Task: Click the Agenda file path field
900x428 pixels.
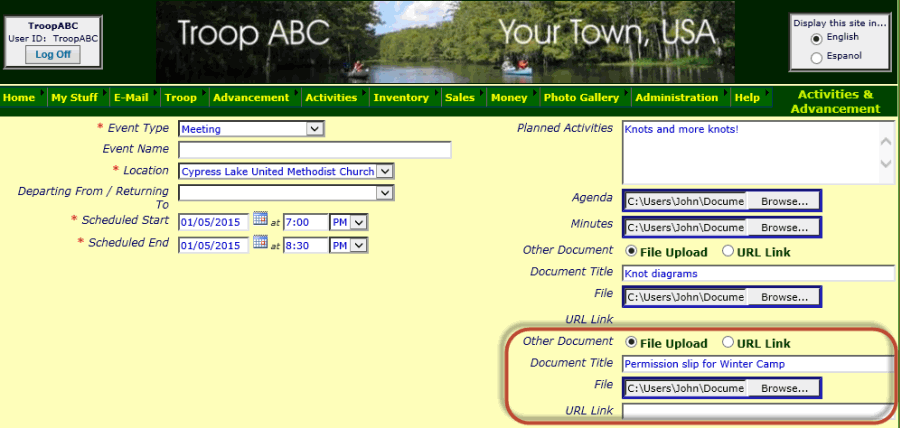Action: pos(686,201)
